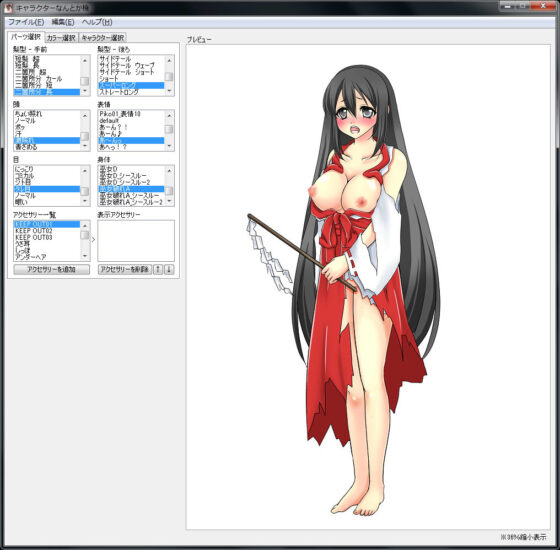Switch to the カラー選択 tab
The height and width of the screenshot is (550, 560).
[61, 38]
